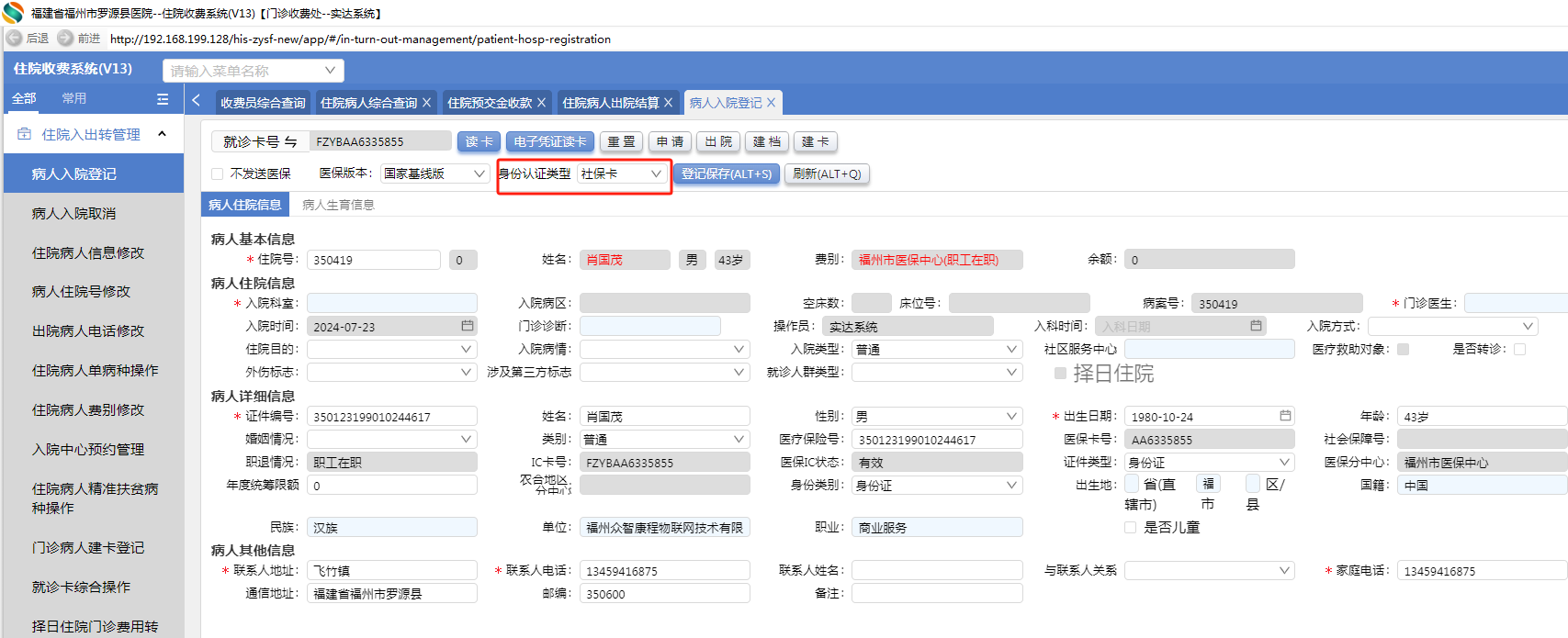Toggle the 医疗救助对象 checkbox
This screenshot has height=638, width=1568.
point(1403,349)
